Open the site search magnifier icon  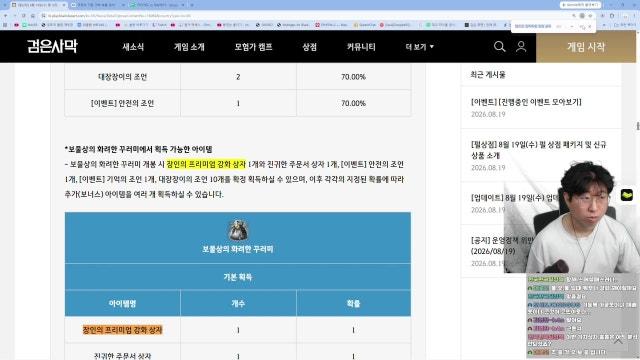(500, 47)
